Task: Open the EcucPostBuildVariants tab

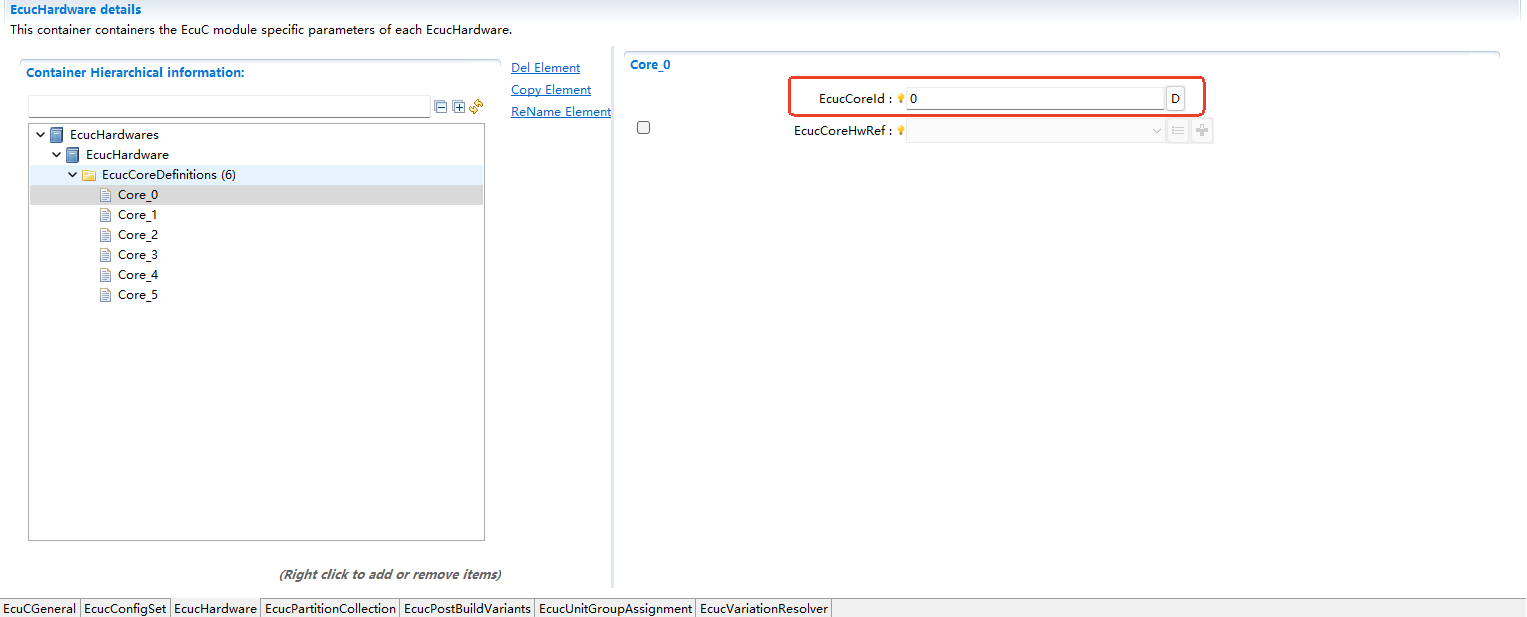Action: (x=467, y=608)
